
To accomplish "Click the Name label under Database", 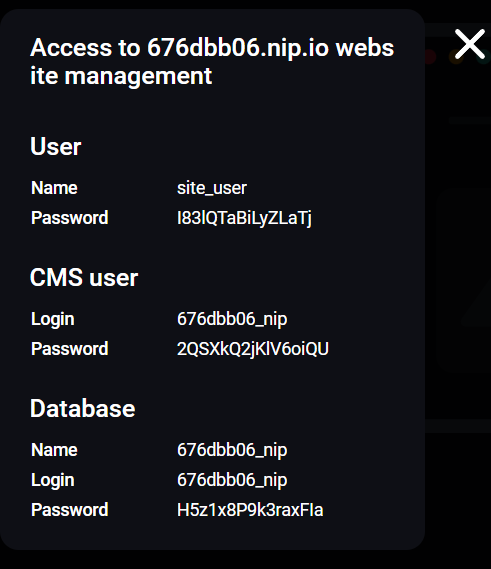I will (54, 450).
